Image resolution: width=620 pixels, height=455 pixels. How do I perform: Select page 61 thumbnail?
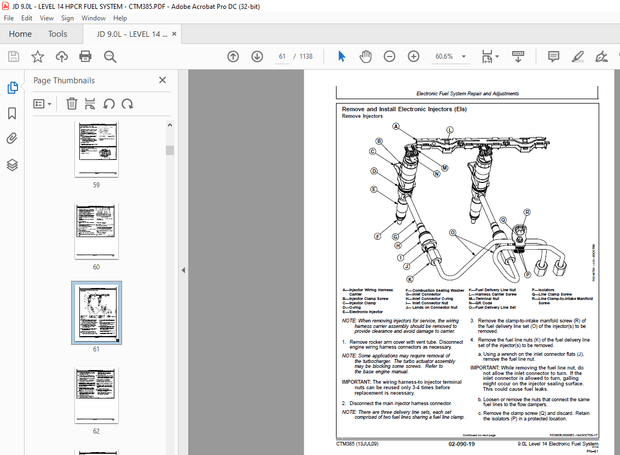96,313
